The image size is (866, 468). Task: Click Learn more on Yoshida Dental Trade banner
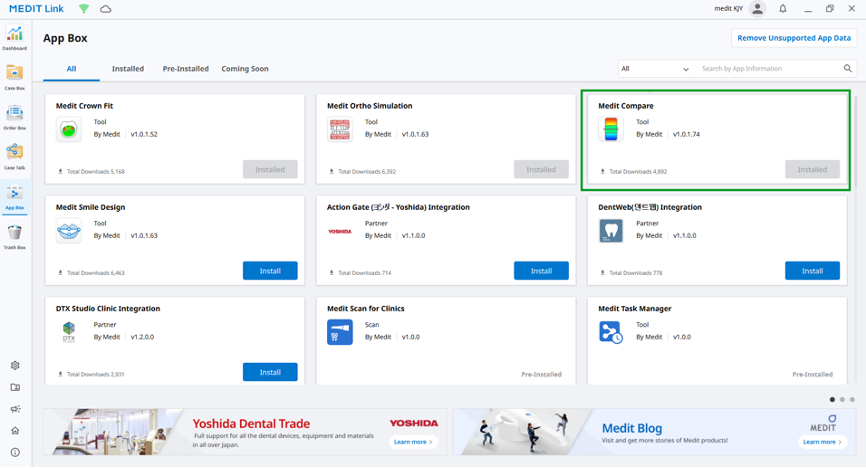click(413, 442)
